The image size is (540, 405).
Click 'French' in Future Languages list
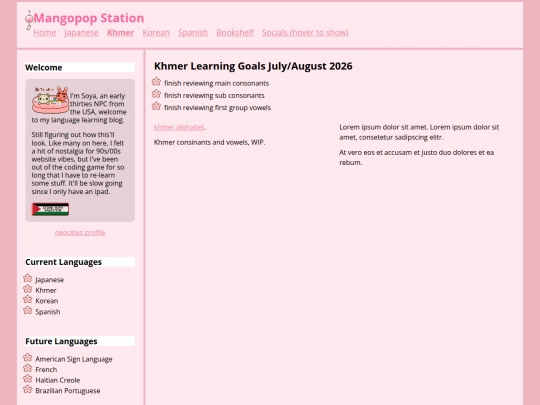pyautogui.click(x=46, y=370)
